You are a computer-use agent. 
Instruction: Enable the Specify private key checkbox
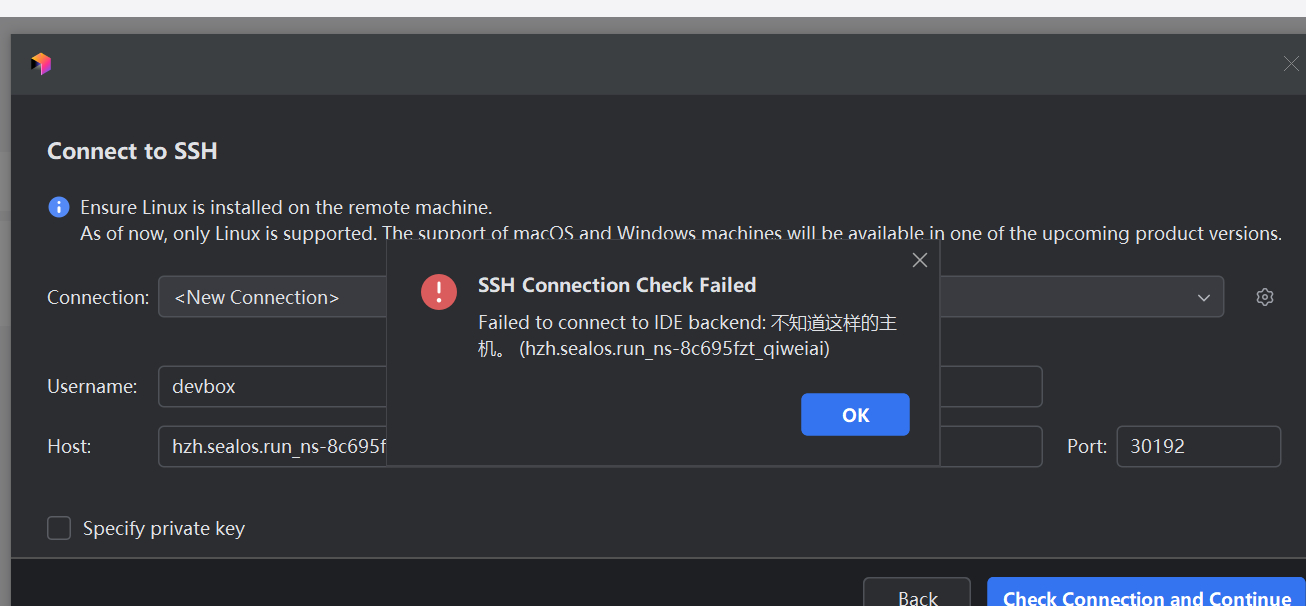coord(60,528)
